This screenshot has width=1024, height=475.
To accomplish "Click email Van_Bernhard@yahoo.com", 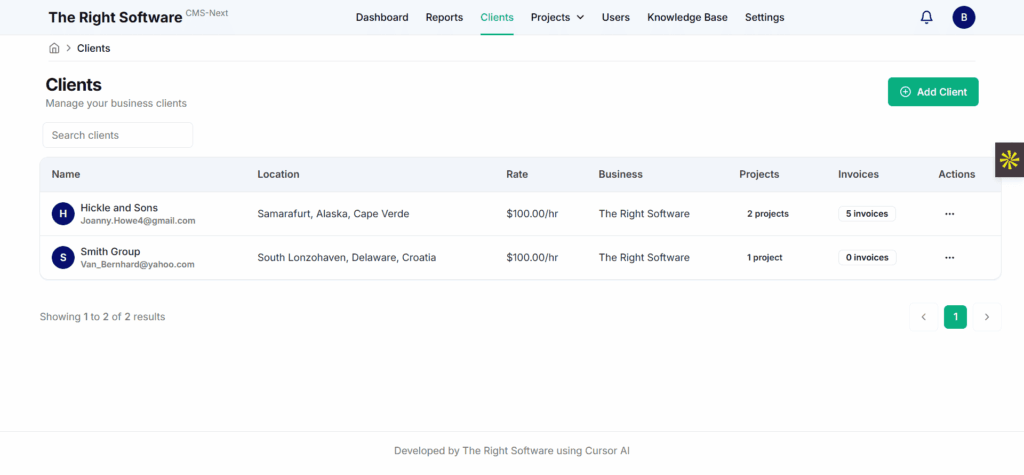I will click(x=137, y=265).
